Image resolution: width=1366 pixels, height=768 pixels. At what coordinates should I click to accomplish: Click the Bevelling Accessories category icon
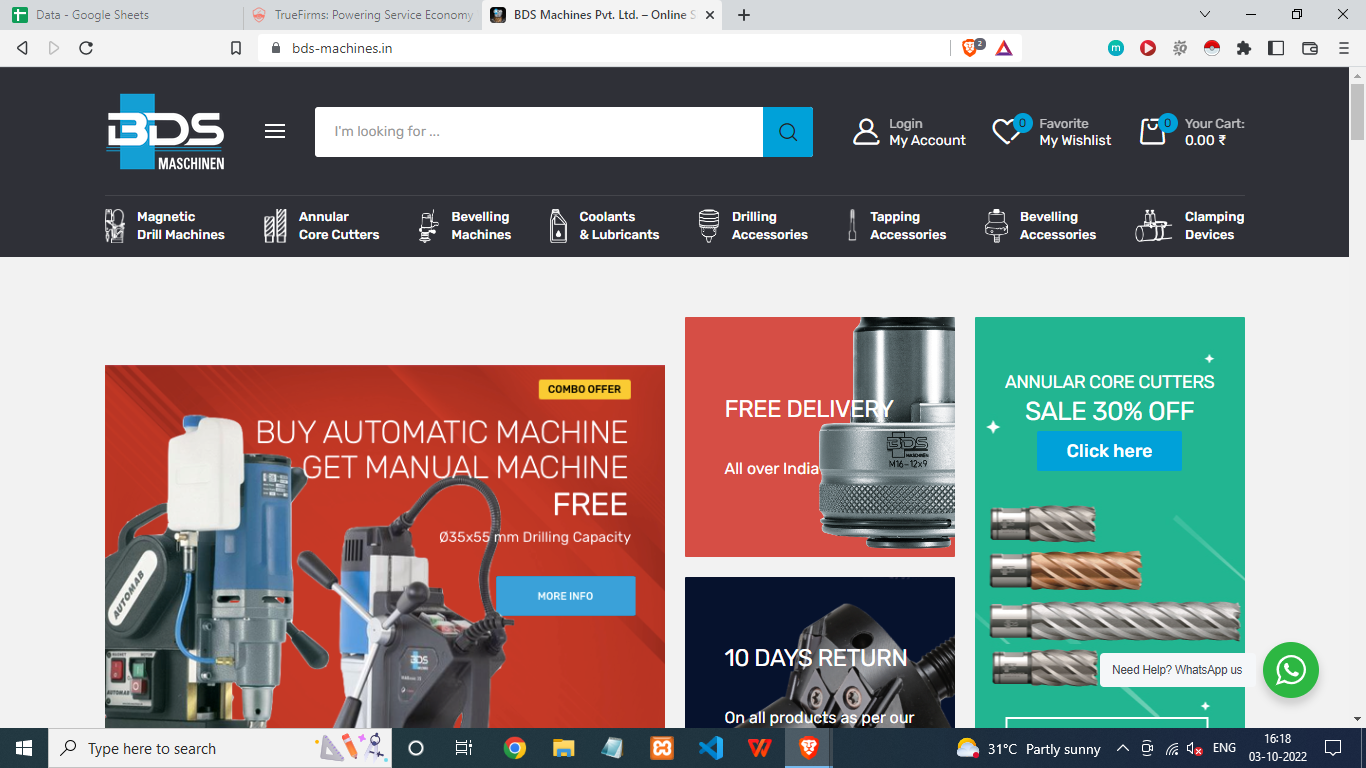click(995, 226)
